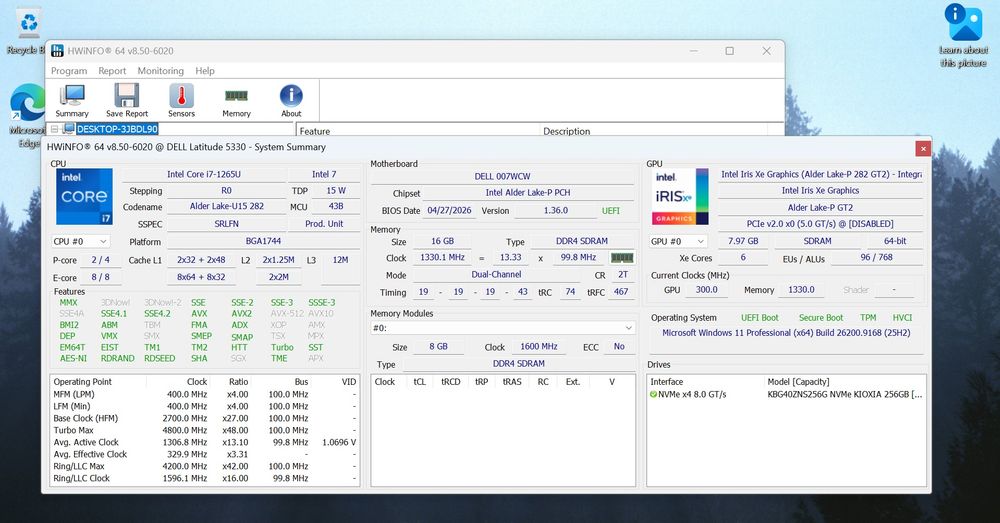The height and width of the screenshot is (523, 1000).
Task: Click the Operating Point column header
Action: (x=99, y=381)
